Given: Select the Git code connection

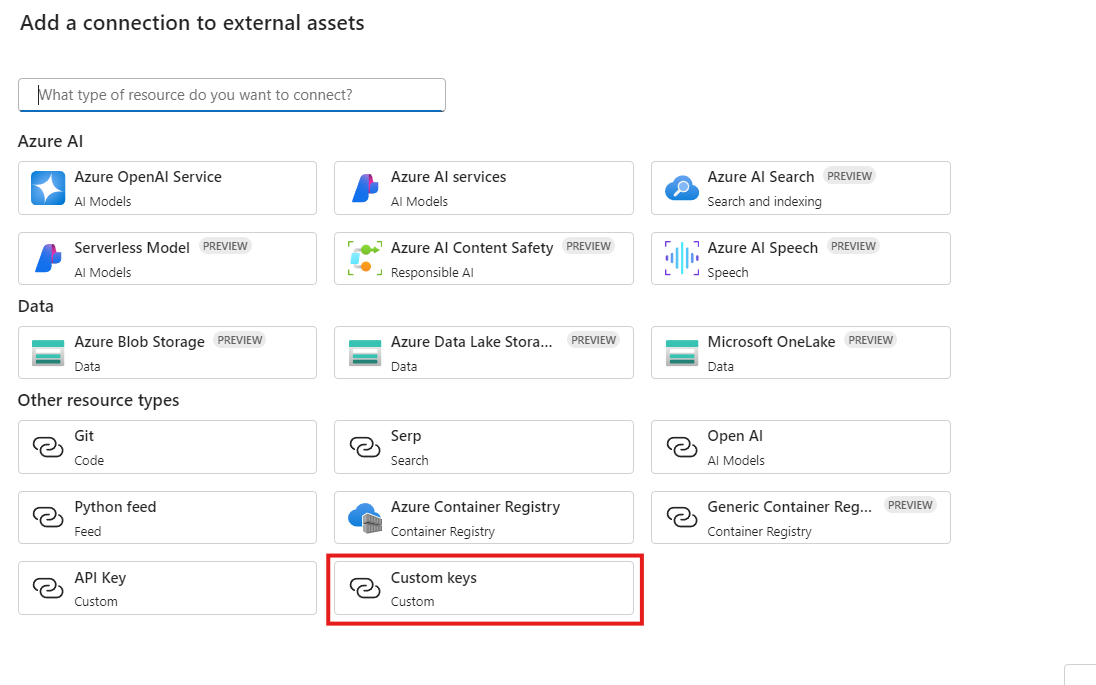Looking at the screenshot, I should tap(167, 447).
